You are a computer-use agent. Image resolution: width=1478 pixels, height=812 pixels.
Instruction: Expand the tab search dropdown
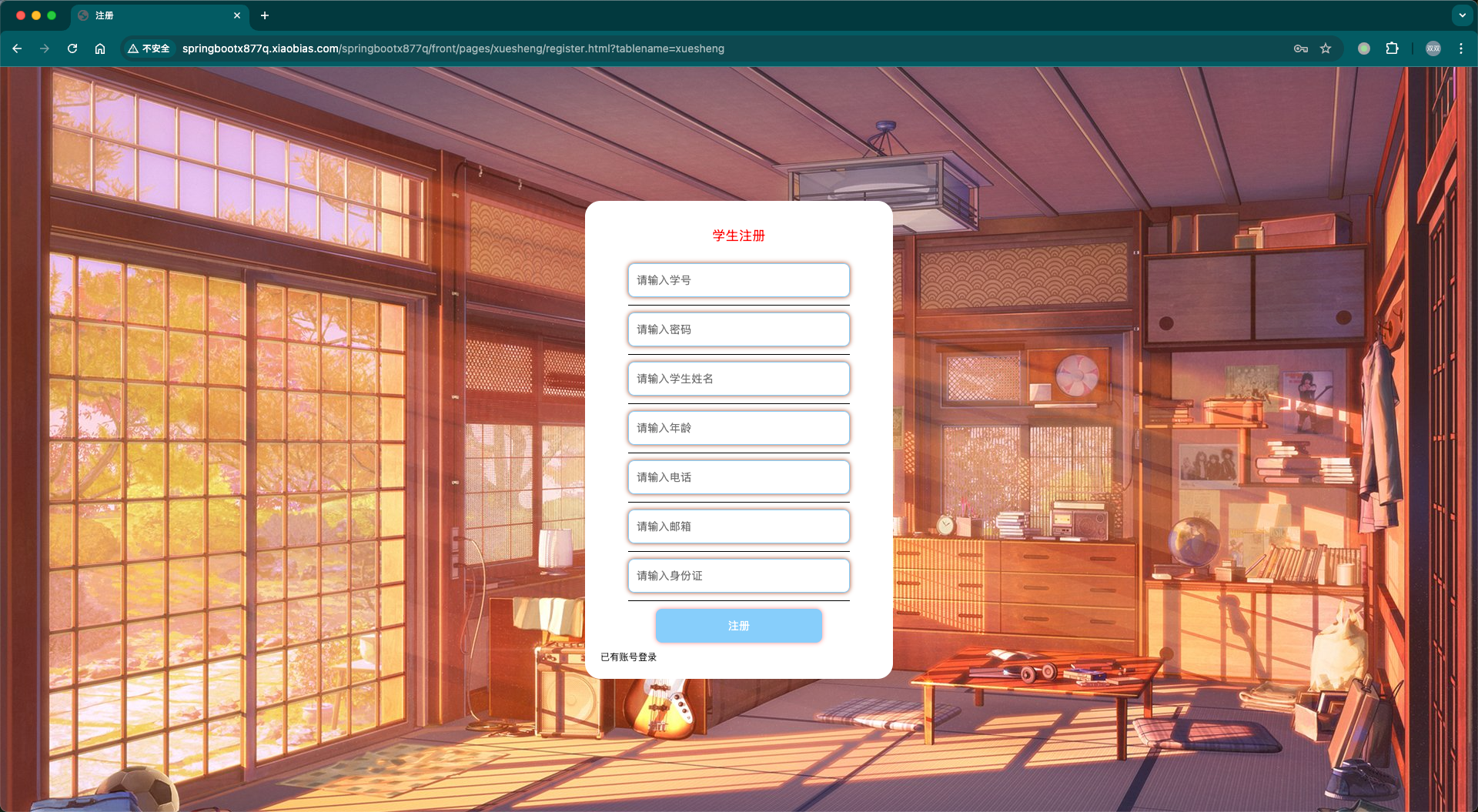point(1463,15)
